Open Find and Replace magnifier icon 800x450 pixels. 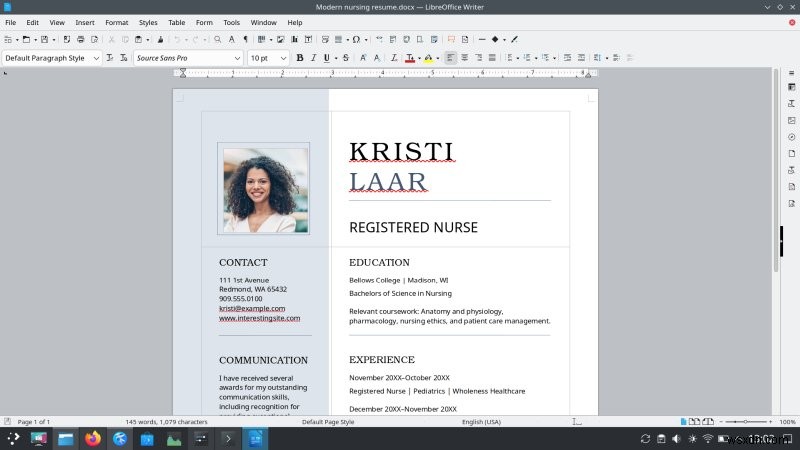(218, 39)
